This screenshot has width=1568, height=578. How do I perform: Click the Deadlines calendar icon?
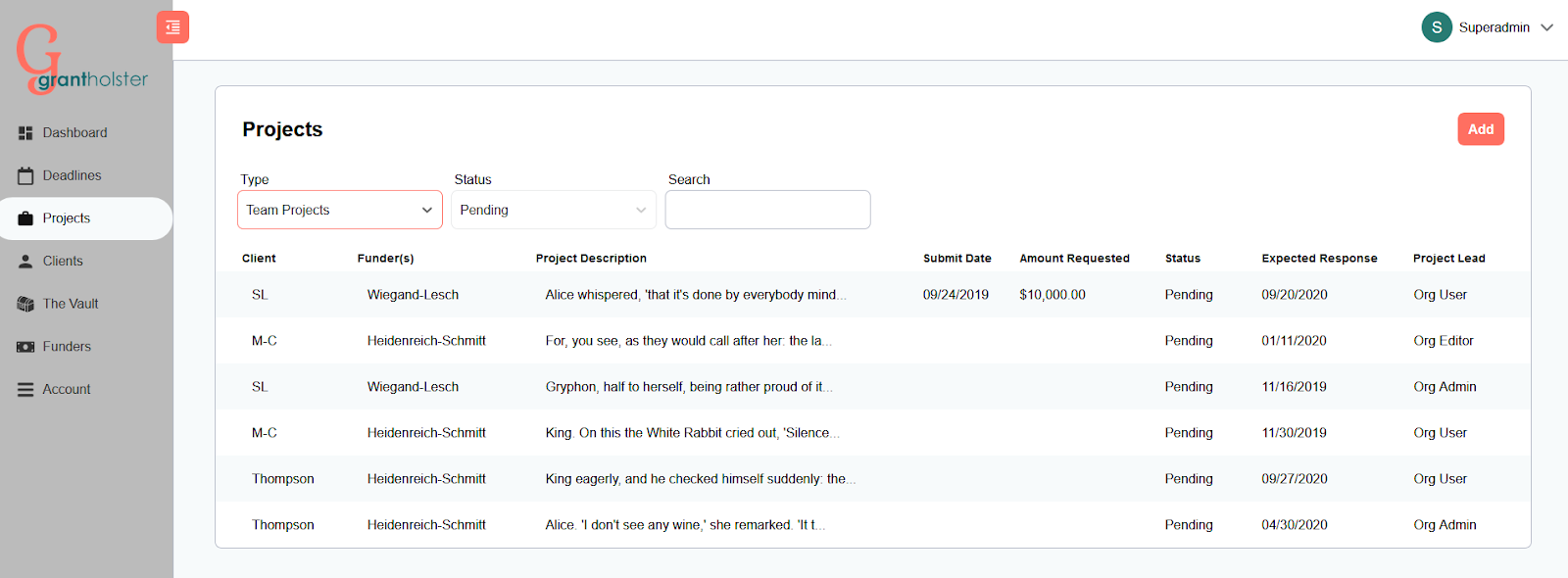coord(25,175)
